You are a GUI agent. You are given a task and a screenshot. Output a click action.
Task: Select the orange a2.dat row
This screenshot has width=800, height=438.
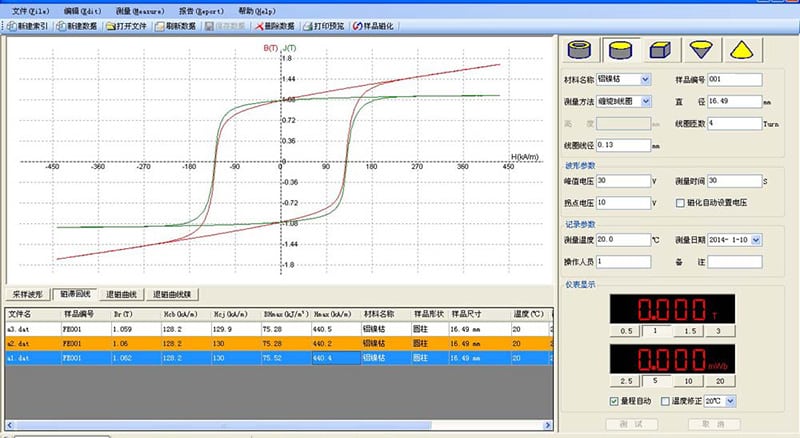[x=279, y=344]
